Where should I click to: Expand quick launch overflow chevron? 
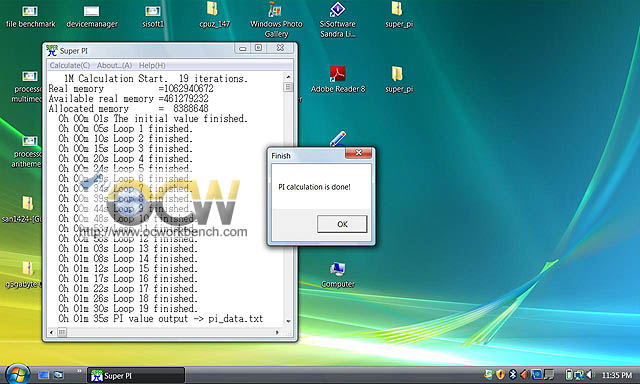[x=79, y=371]
